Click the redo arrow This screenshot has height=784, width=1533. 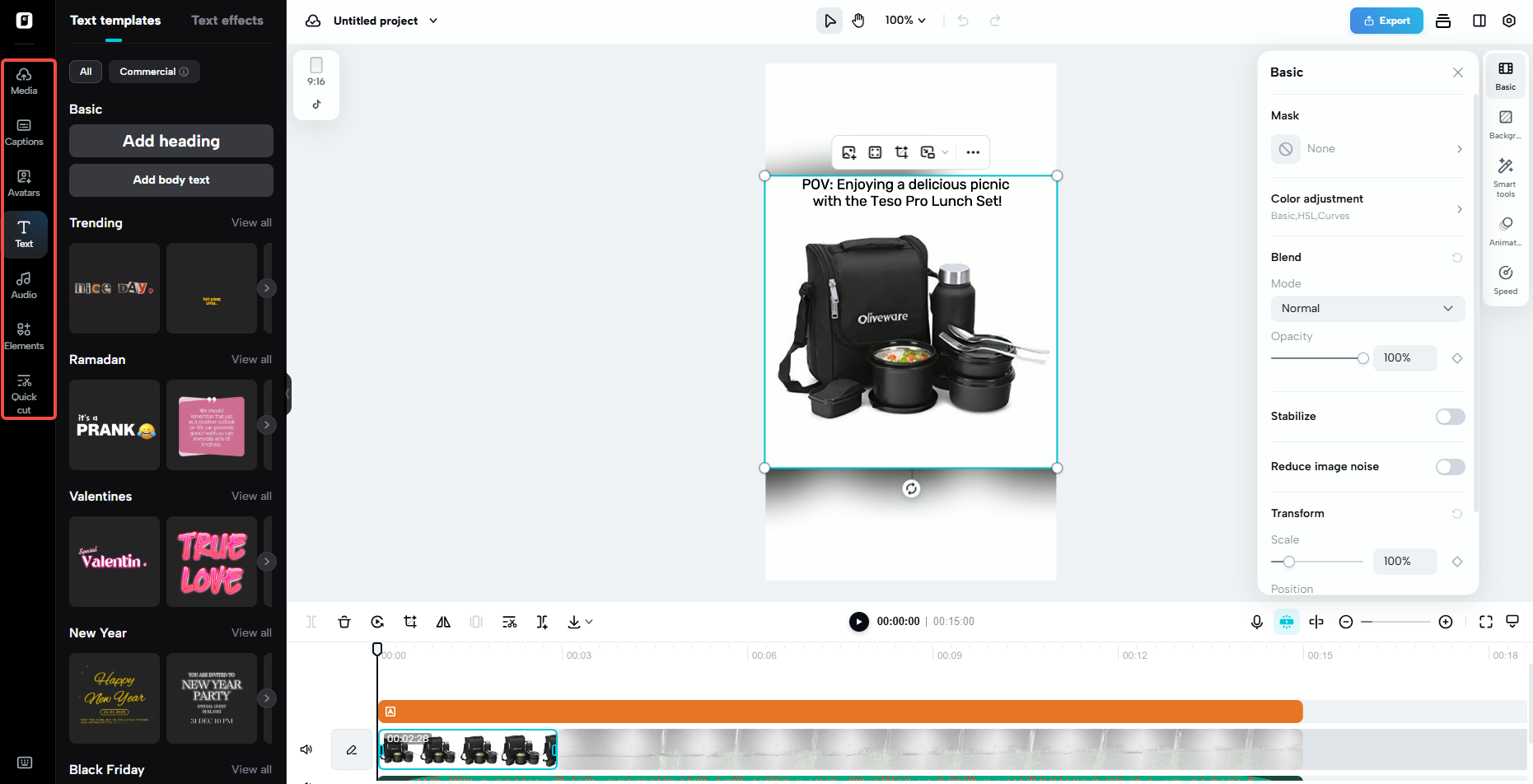pyautogui.click(x=995, y=21)
